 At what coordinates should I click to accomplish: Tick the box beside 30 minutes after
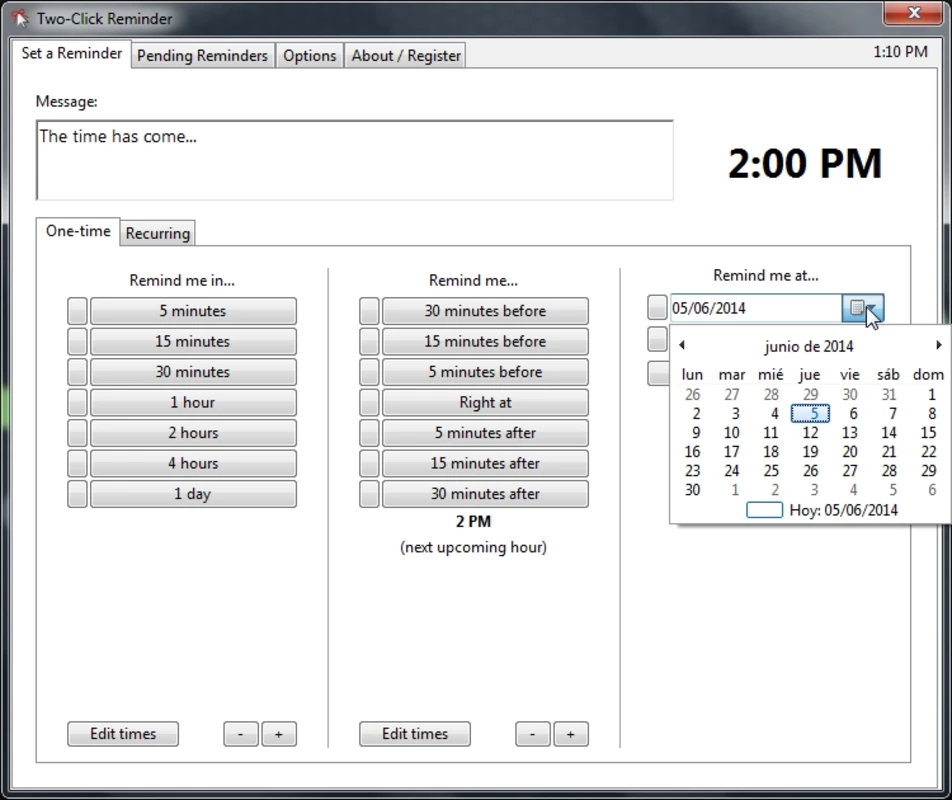point(369,493)
